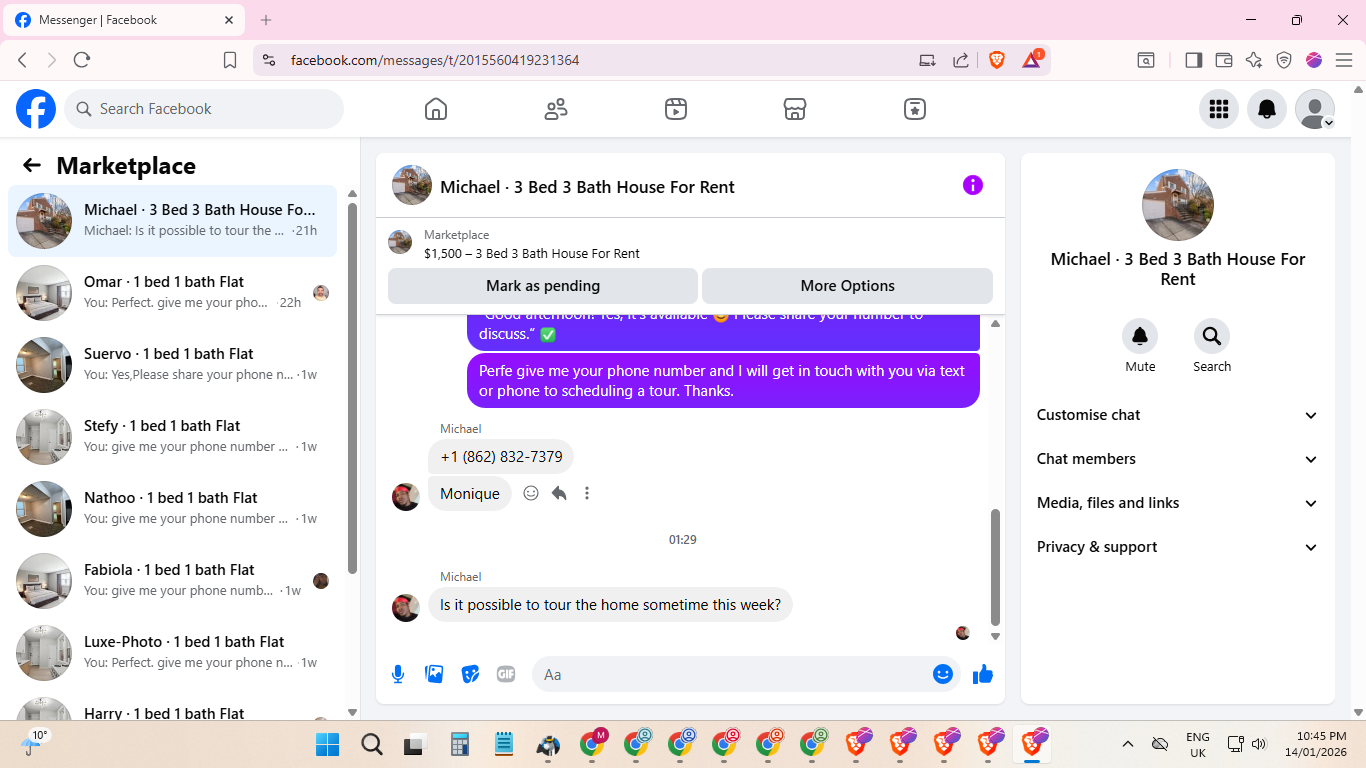Open the Friends icon in top navigation
Image resolution: width=1366 pixels, height=768 pixels.
point(556,109)
